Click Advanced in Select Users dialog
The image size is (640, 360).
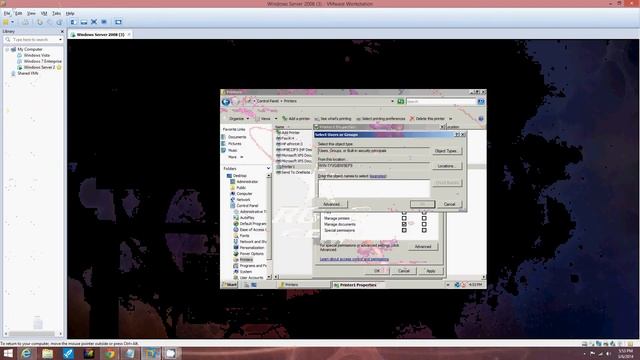(x=332, y=204)
